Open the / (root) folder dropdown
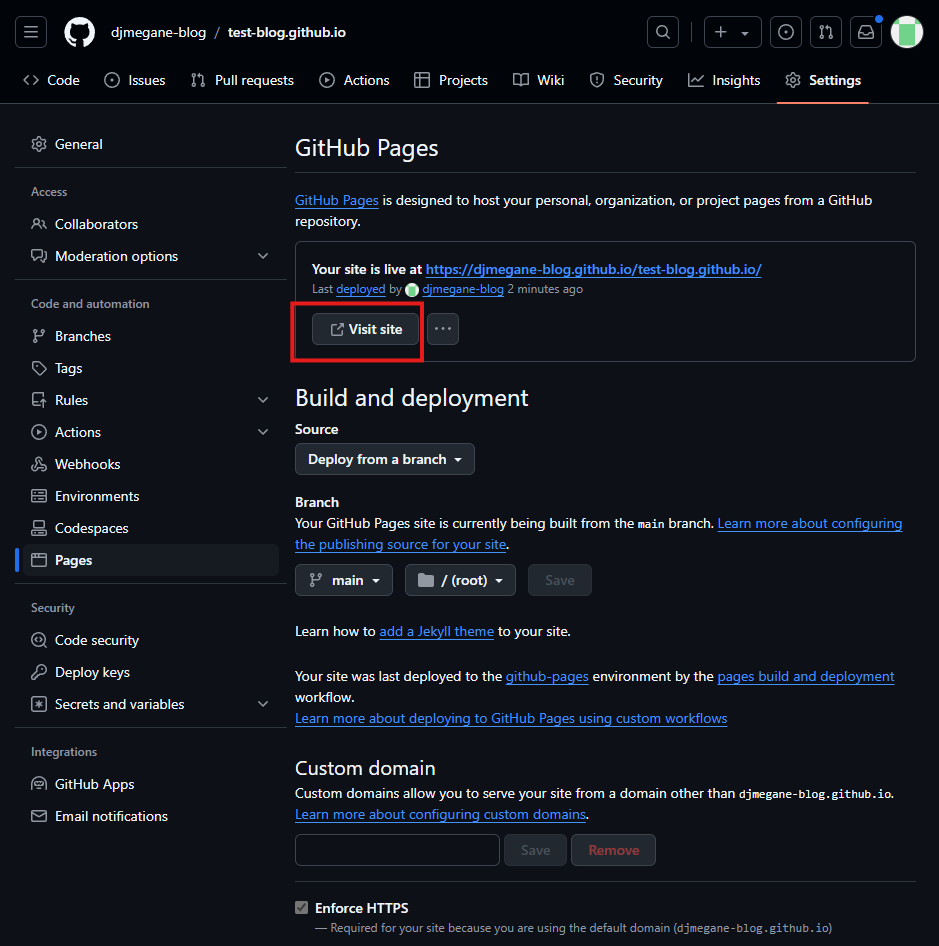 [x=460, y=580]
